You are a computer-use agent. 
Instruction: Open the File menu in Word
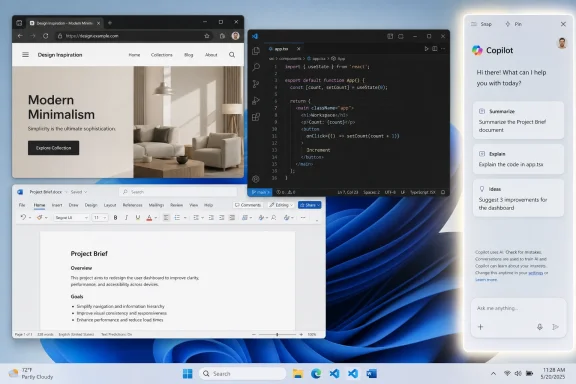22,205
